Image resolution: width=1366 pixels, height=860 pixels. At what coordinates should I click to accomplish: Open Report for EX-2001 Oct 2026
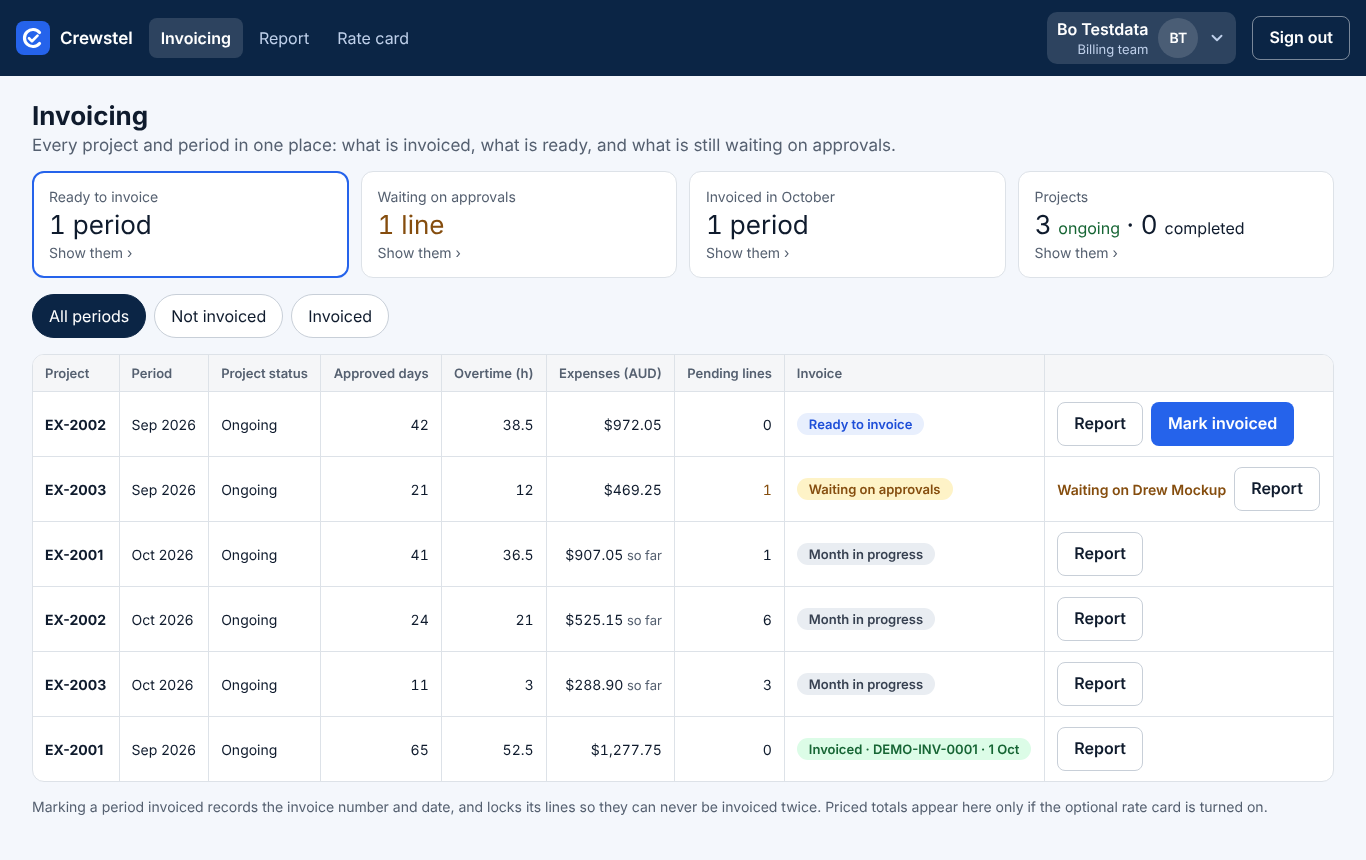pyautogui.click(x=1100, y=554)
